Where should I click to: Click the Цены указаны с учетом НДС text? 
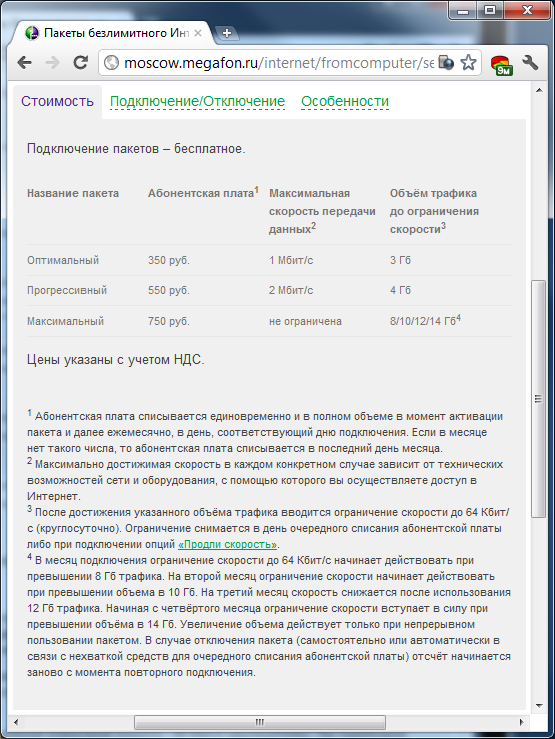point(115,360)
